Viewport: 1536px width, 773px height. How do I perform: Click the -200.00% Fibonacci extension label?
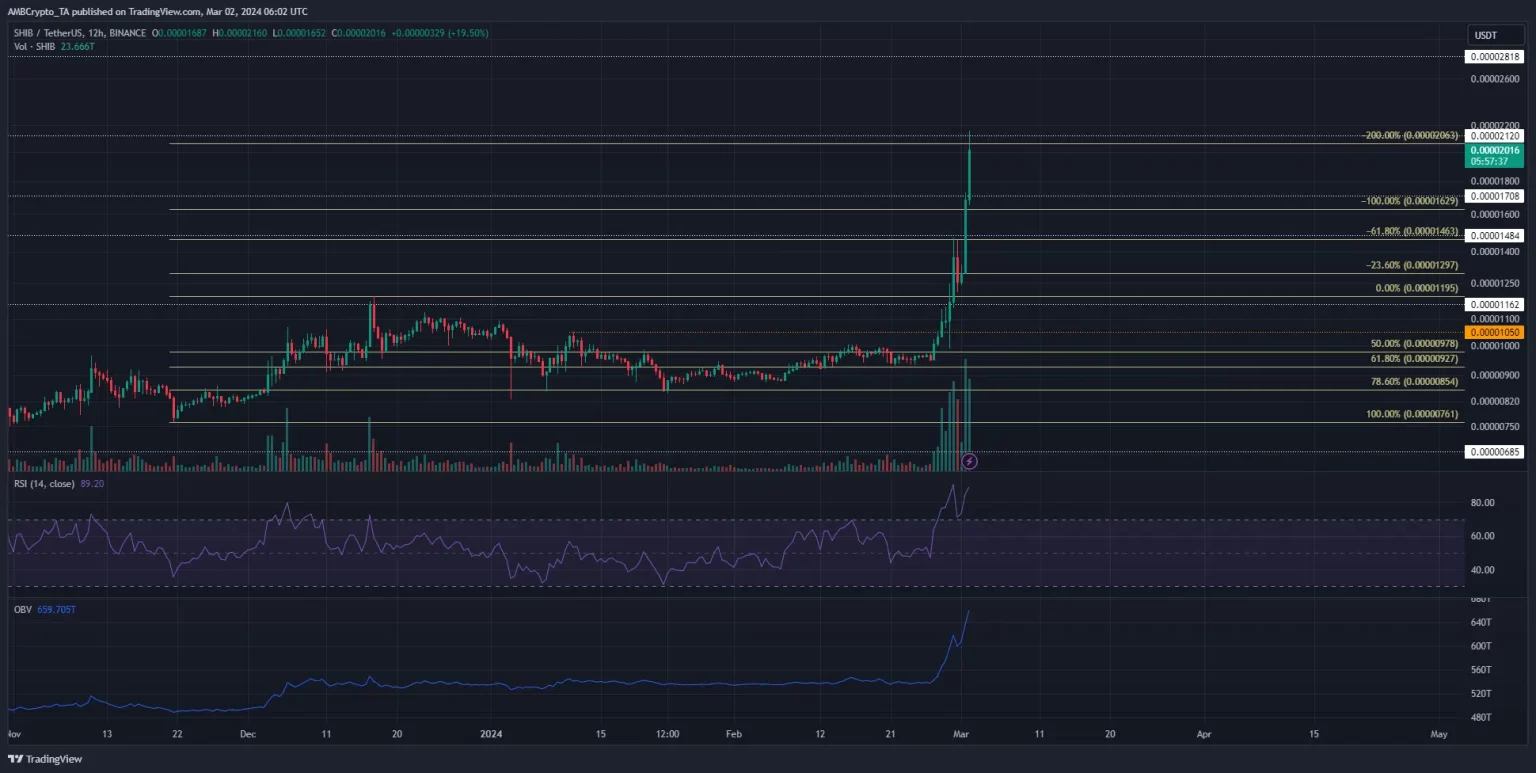click(1412, 135)
